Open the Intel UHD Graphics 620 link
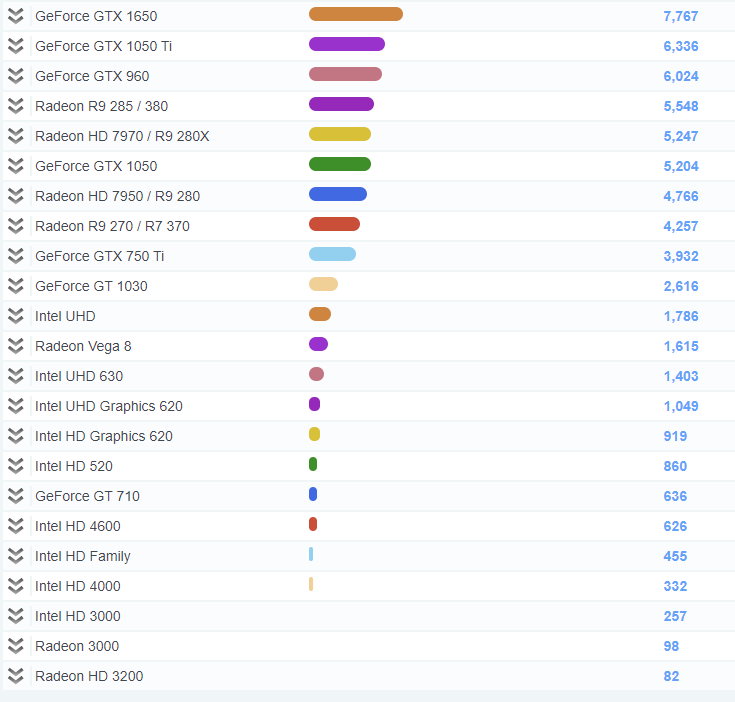Viewport: 735px width, 702px height. (x=109, y=406)
